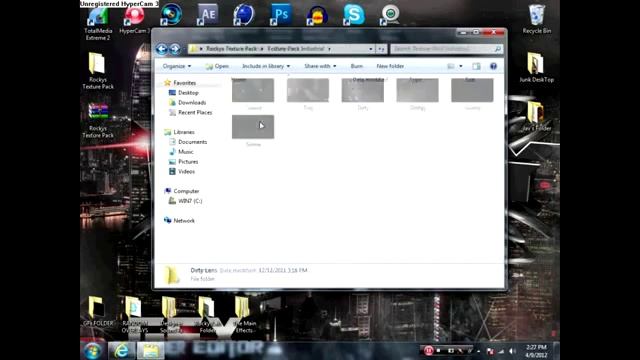Open the Photoshop desktop shortcut
Screen dimensions: 640x360
[x=281, y=15]
